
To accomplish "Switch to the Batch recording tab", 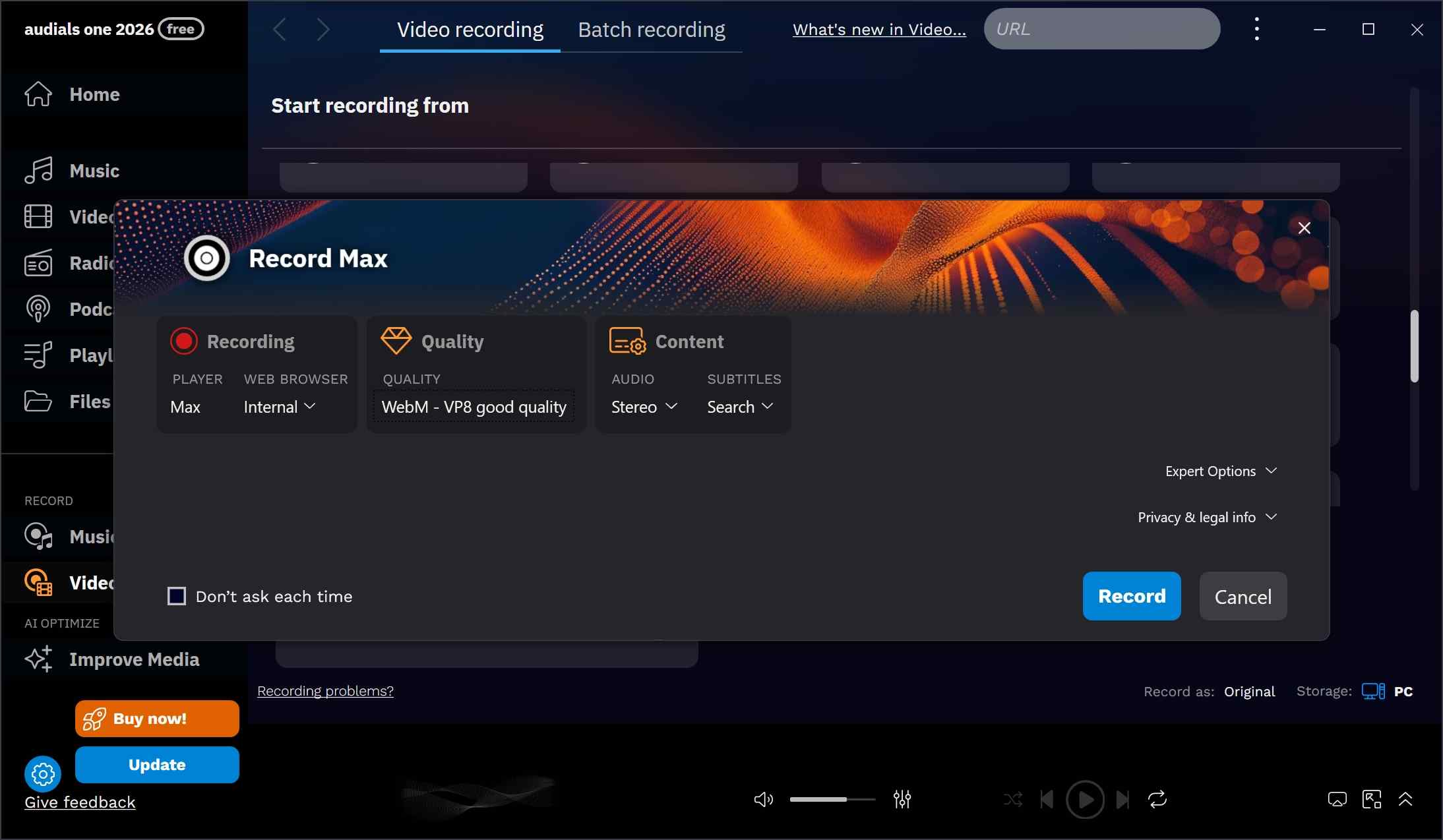I will 651,29.
